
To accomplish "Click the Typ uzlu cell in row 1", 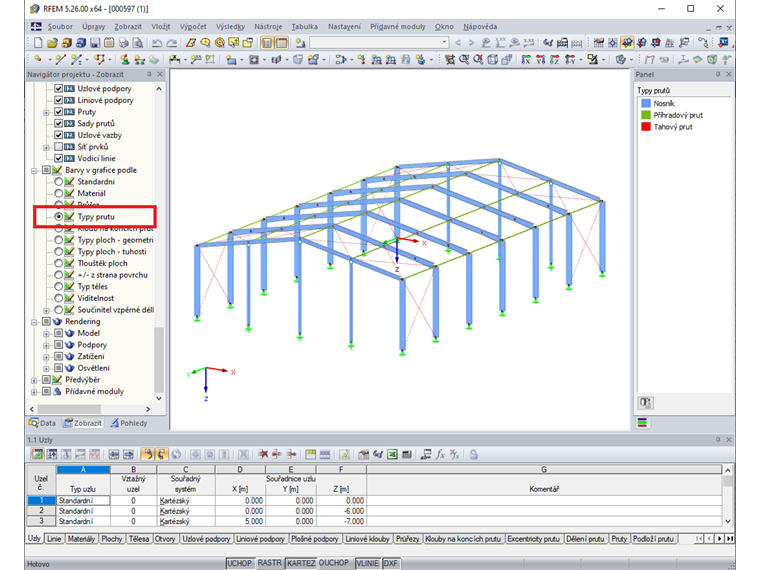I will [83, 501].
